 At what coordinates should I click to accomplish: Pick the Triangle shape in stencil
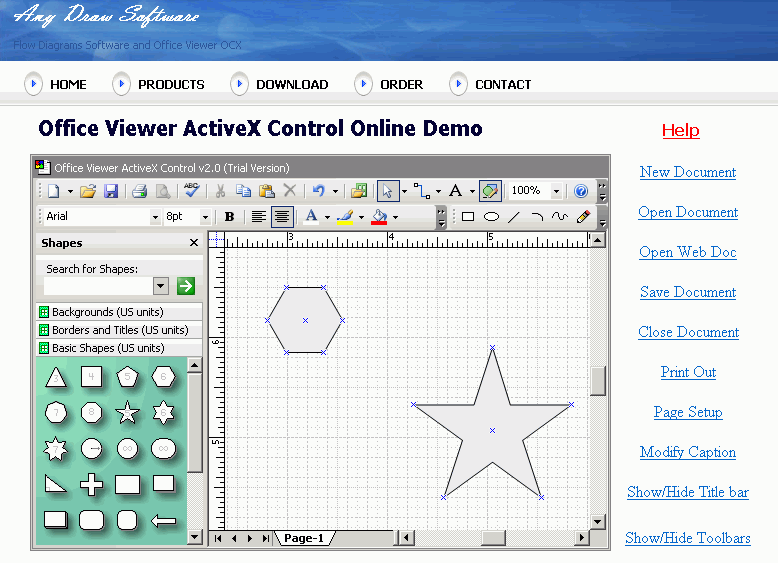(56, 377)
